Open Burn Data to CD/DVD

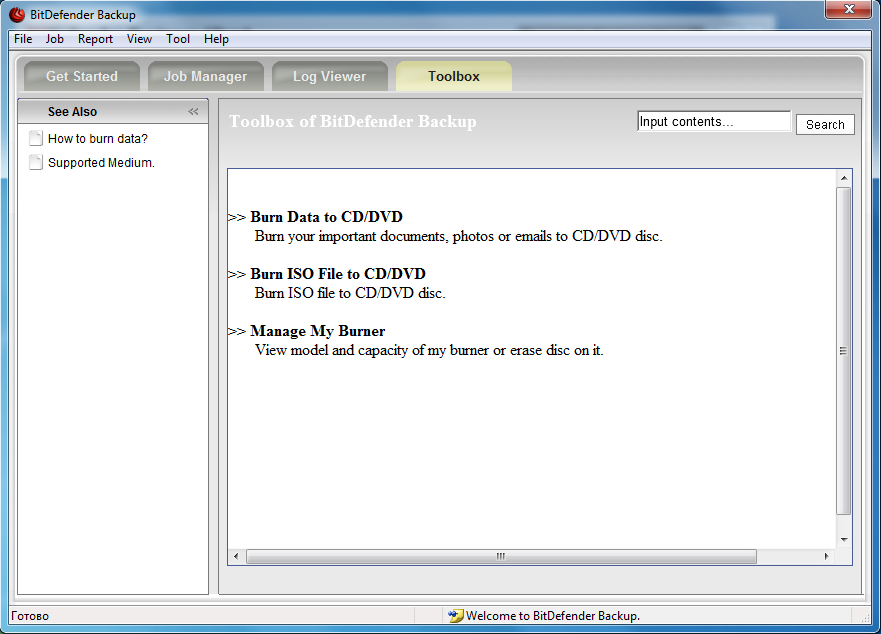point(326,216)
